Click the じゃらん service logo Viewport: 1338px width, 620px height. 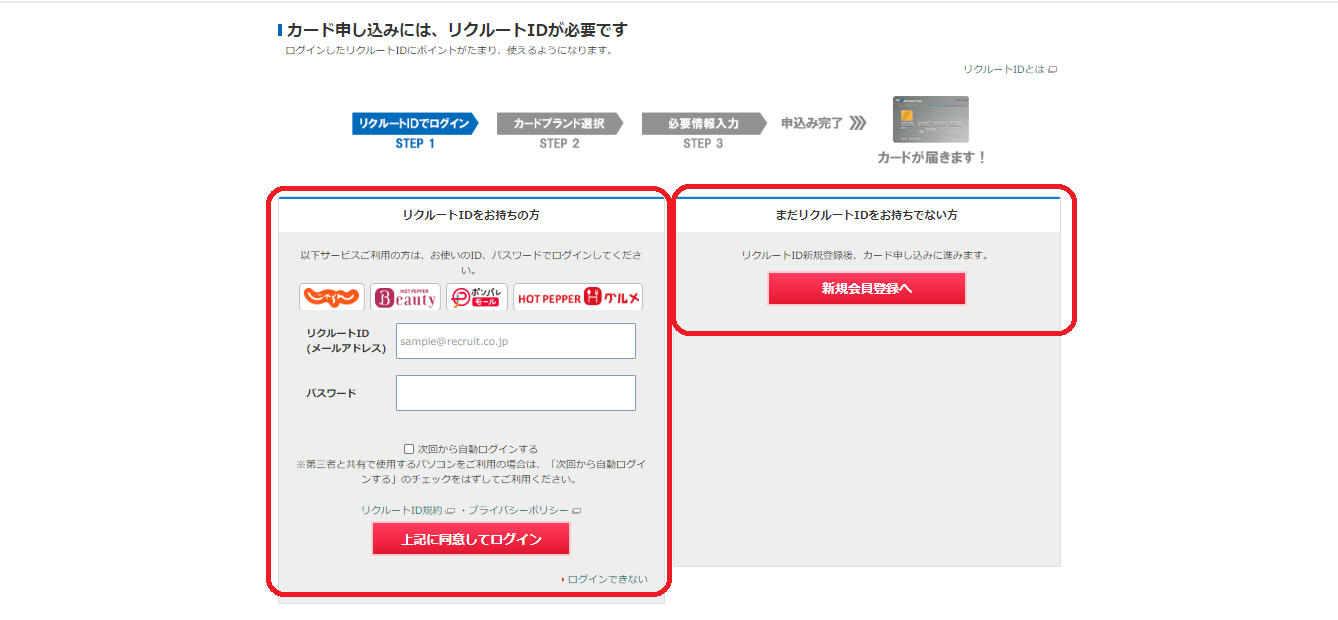(332, 297)
